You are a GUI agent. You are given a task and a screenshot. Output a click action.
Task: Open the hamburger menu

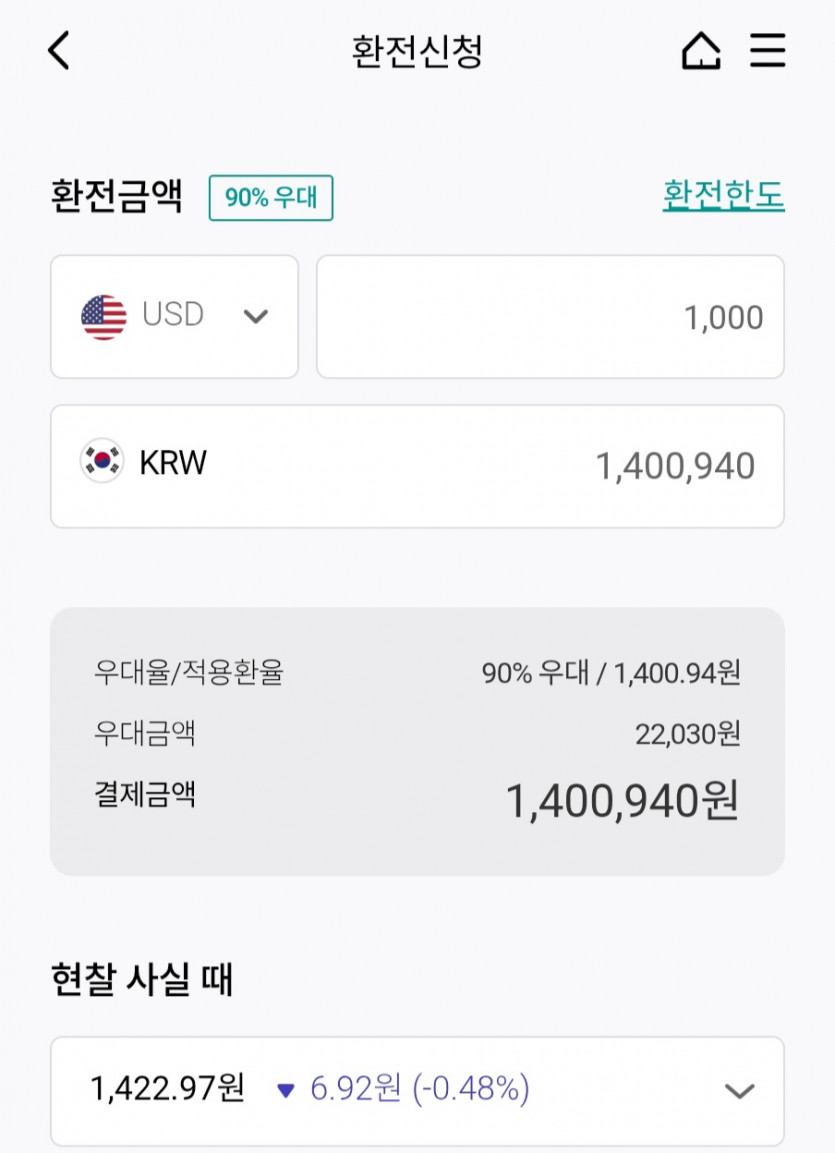pyautogui.click(x=767, y=50)
